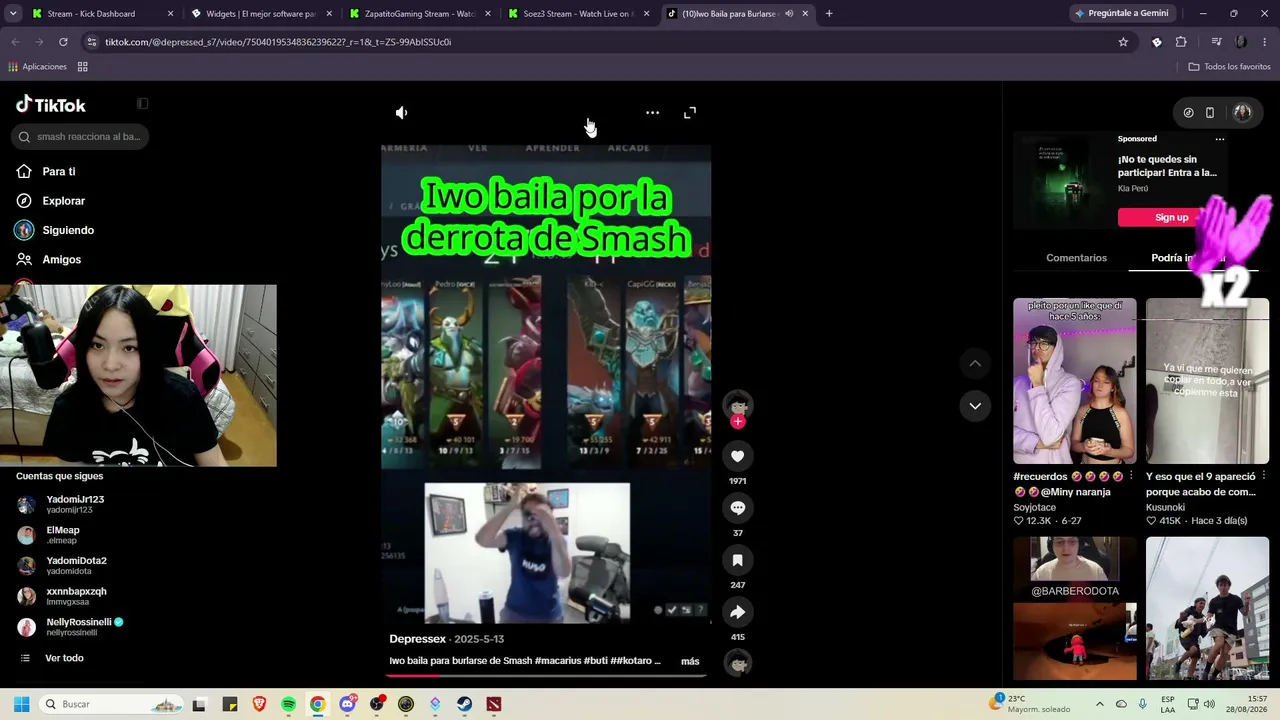Open the Chrome tab search dropdown arrow
Image resolution: width=1280 pixels, height=720 pixels.
(x=15, y=14)
